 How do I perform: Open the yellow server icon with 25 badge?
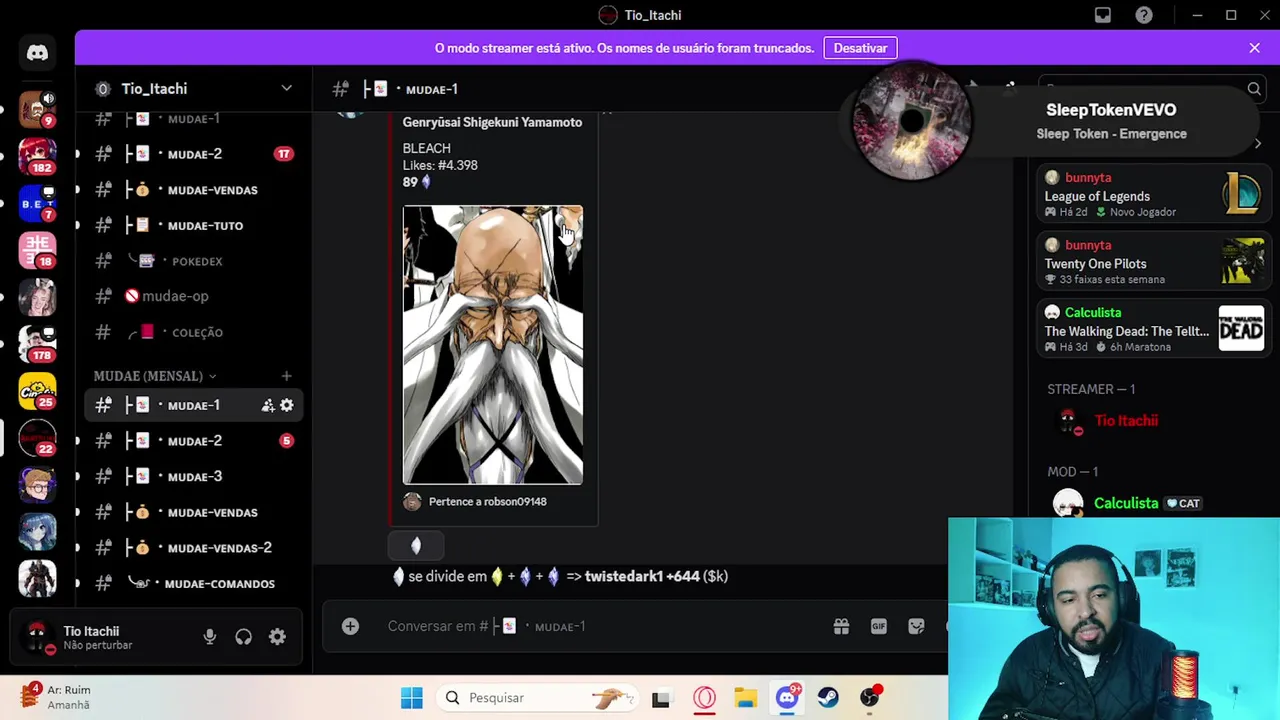pos(37,390)
